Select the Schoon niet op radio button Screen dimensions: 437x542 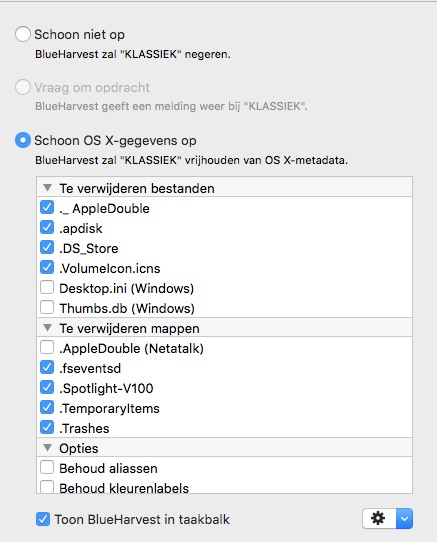[x=23, y=34]
